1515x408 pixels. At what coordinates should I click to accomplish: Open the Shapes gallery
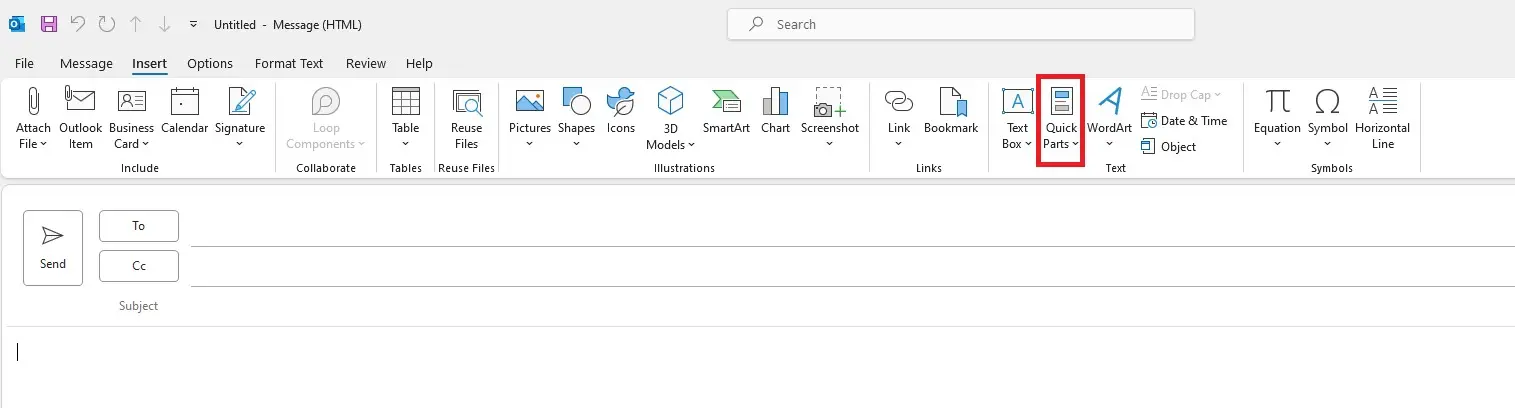[x=577, y=118]
